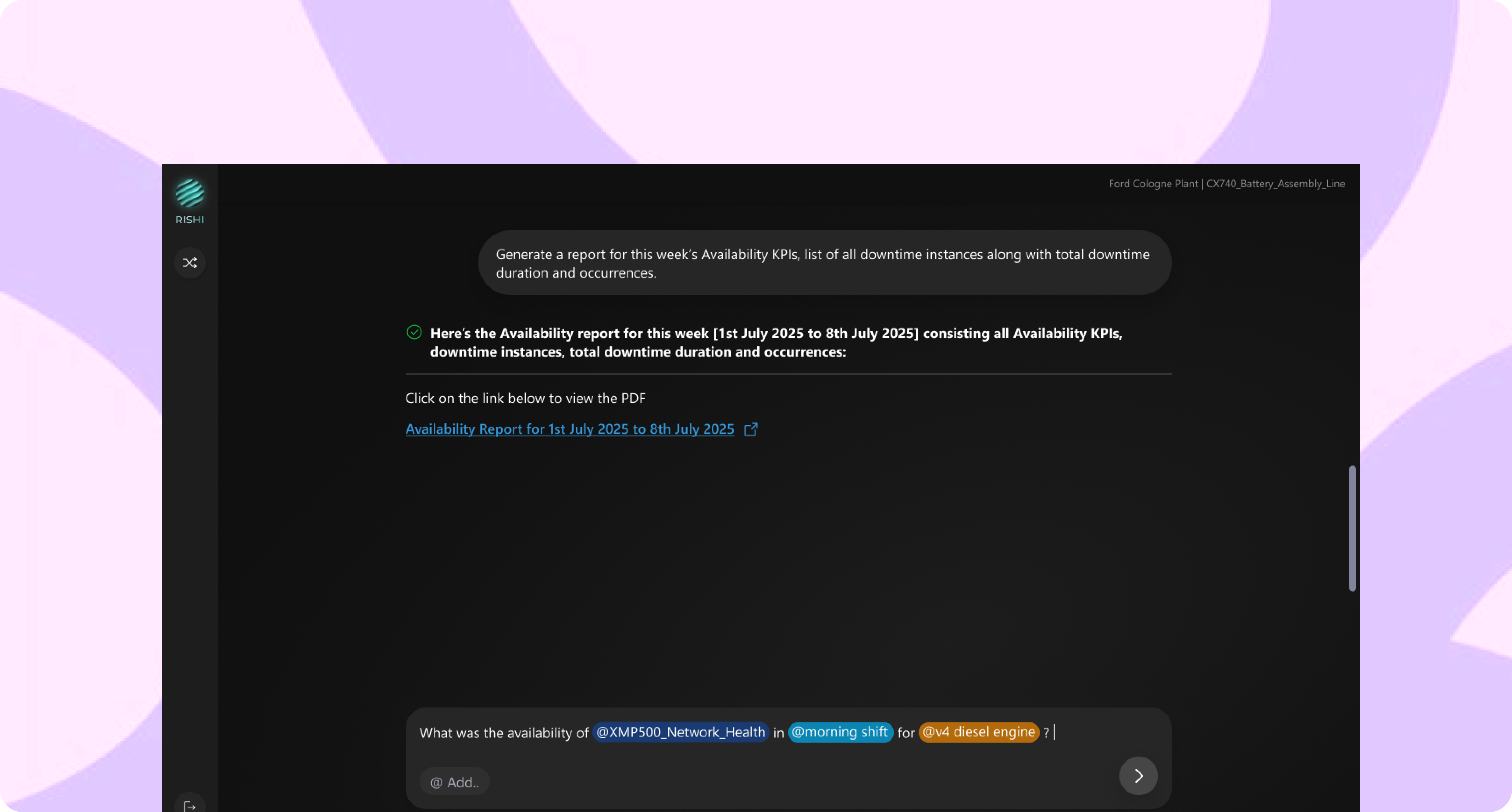Click the @ Add.. mention button
Screen dimensions: 1512x812
454,782
